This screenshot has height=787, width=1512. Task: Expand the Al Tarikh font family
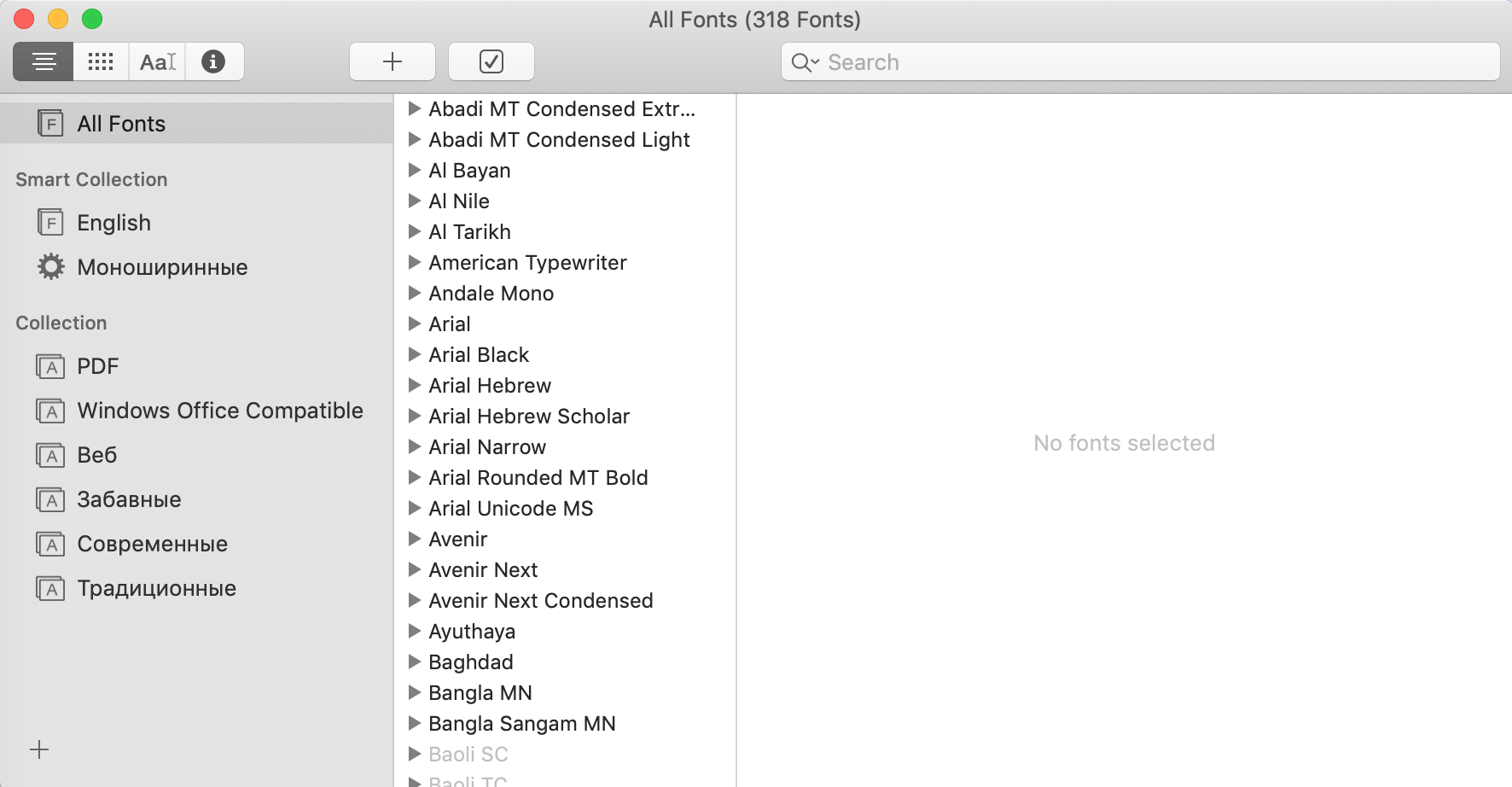point(415,231)
